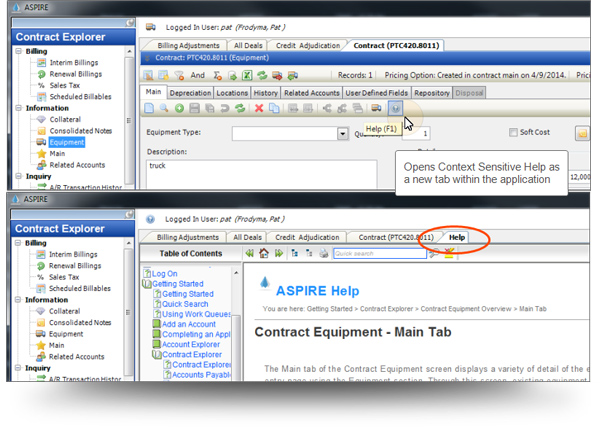Click Contract Explorer in help breadcrumb
Image resolution: width=600 pixels, height=427 pixels.
386,309
